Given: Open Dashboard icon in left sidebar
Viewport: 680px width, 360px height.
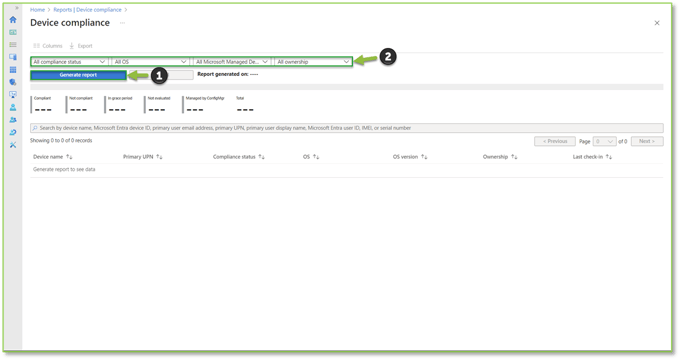Looking at the screenshot, I should point(13,32).
